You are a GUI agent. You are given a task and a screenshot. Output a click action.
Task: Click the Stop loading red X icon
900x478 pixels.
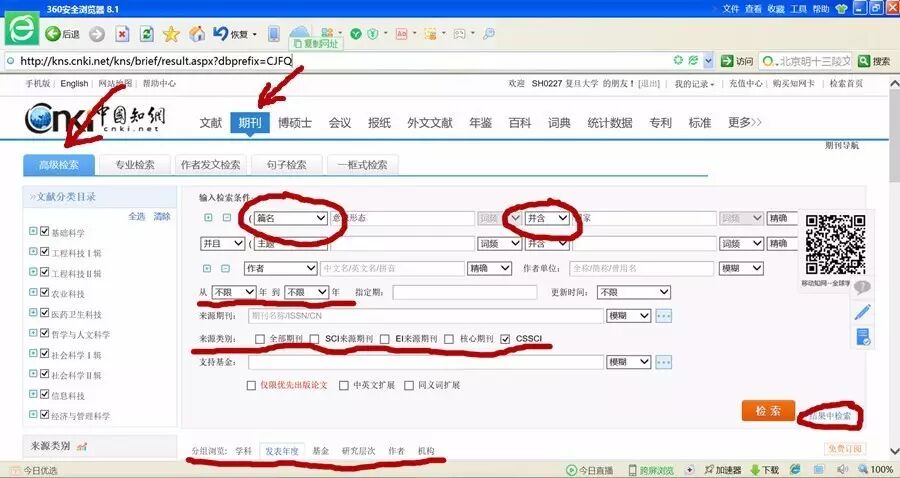pyautogui.click(x=122, y=34)
